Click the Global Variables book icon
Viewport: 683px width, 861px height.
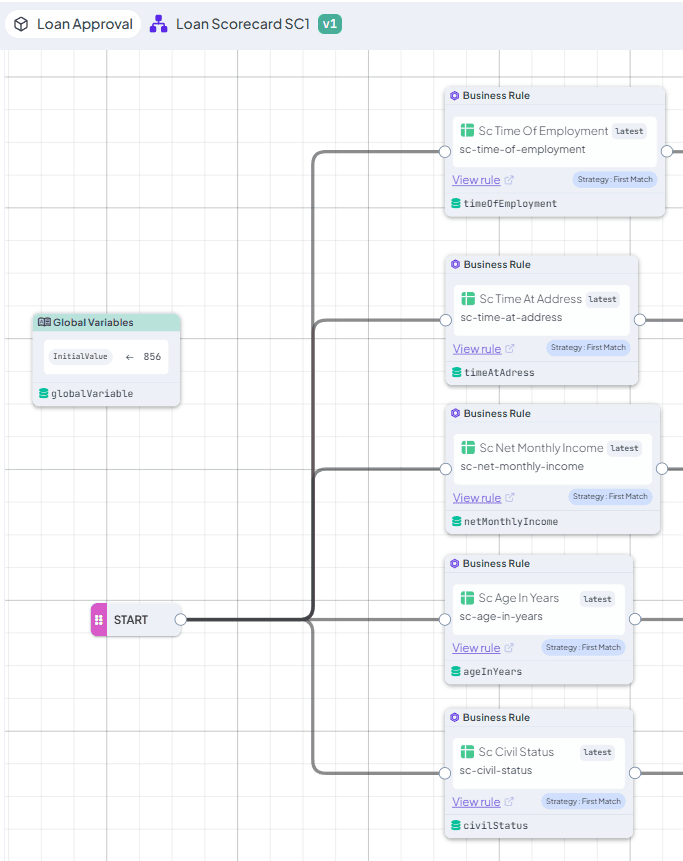[x=44, y=322]
